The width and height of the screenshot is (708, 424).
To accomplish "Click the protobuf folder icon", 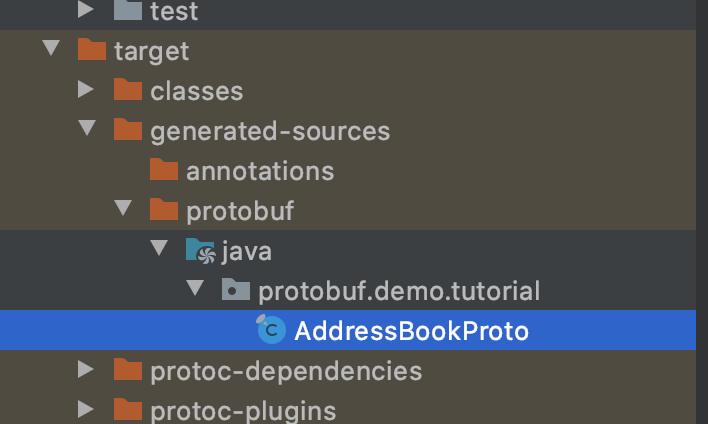I will coord(164,210).
